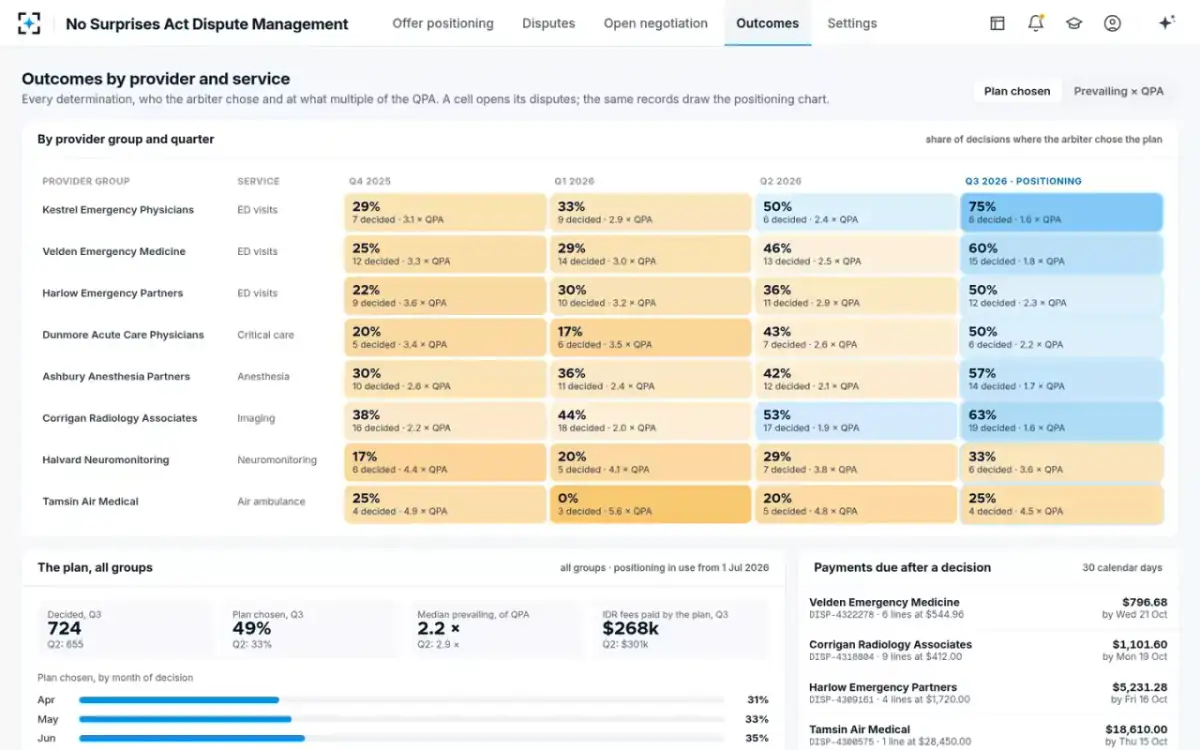This screenshot has height=750, width=1200.
Task: Click the Provider Group column header
Action: (86, 181)
